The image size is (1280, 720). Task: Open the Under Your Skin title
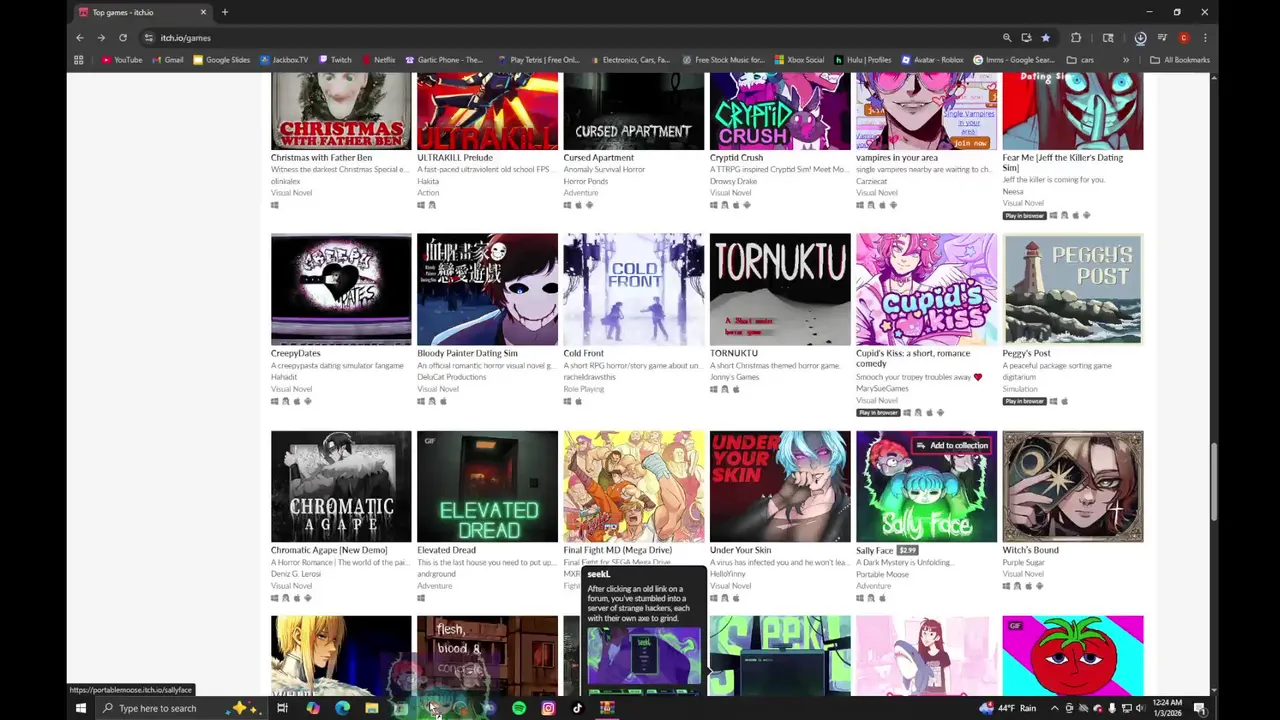pos(740,550)
